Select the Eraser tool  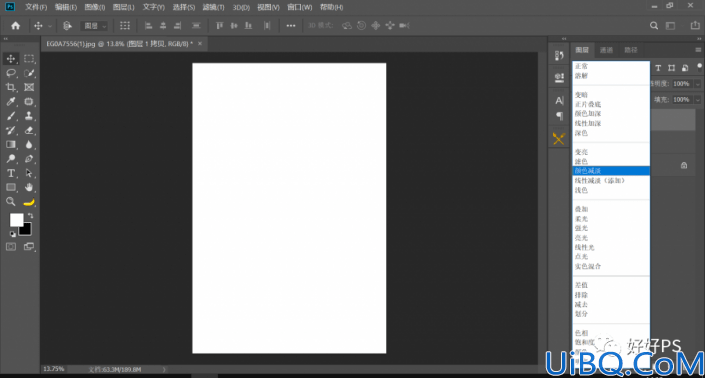click(29, 130)
